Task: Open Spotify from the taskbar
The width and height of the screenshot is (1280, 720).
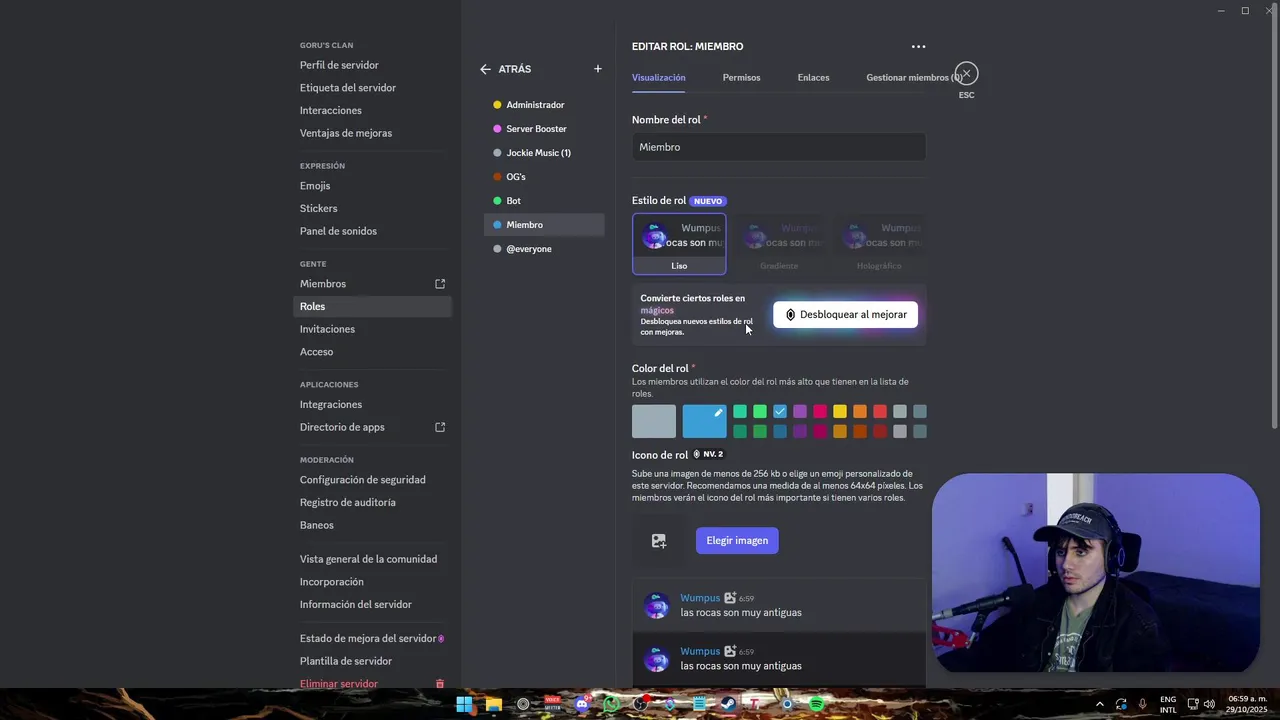Action: point(817,704)
